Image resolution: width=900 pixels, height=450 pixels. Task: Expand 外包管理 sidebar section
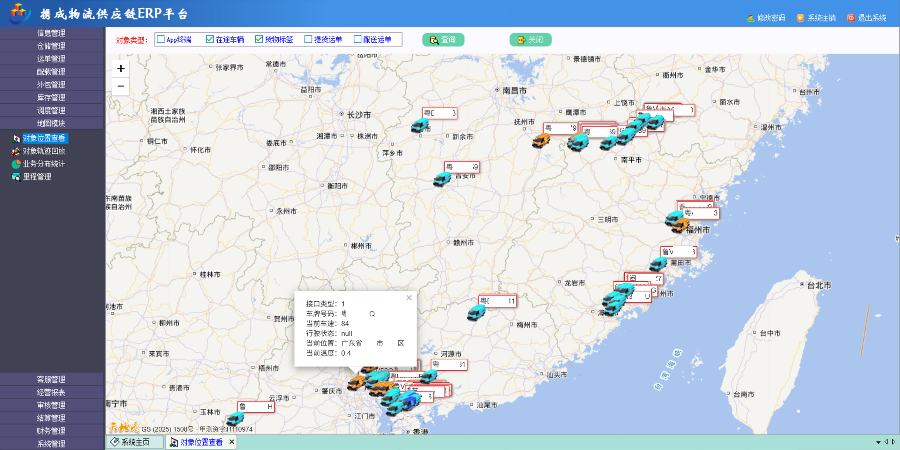pyautogui.click(x=52, y=84)
